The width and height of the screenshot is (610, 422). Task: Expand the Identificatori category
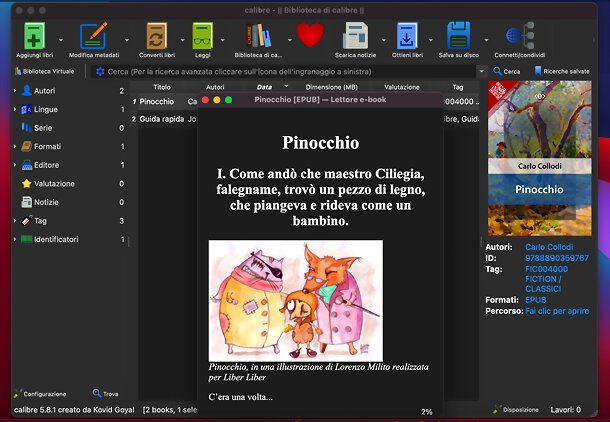pos(15,239)
